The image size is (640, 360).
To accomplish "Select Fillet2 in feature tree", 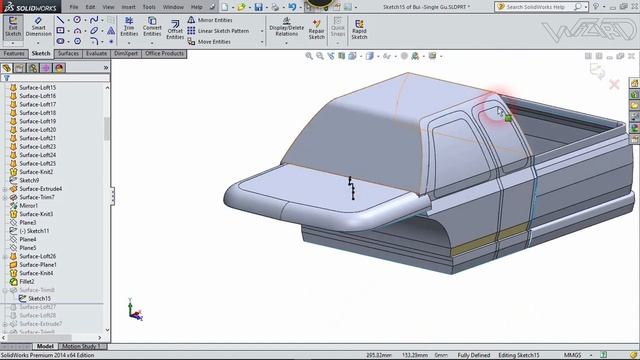I will click(22, 282).
